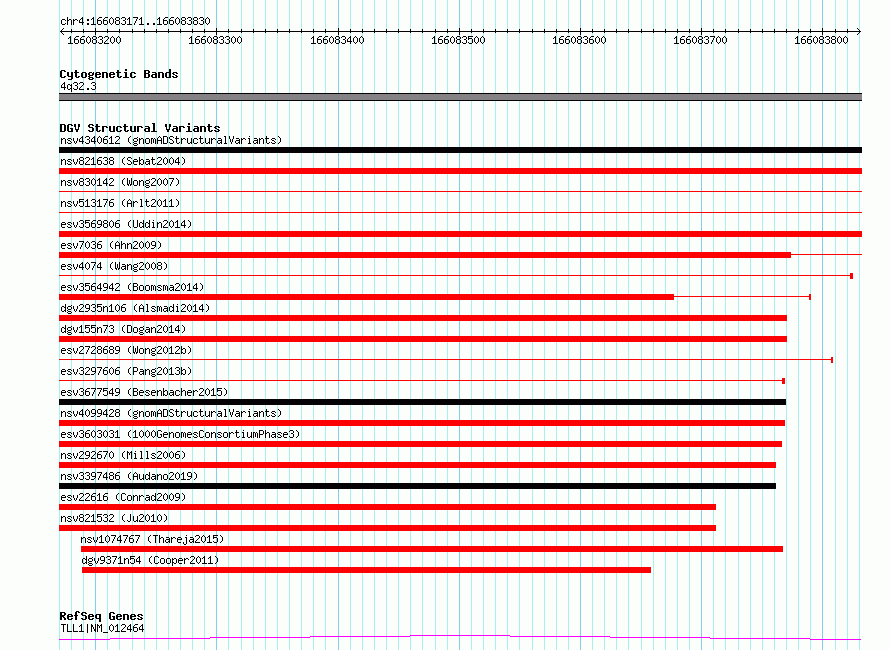Click variant label esv2728689 (Wong2012b)

pyautogui.click(x=126, y=350)
